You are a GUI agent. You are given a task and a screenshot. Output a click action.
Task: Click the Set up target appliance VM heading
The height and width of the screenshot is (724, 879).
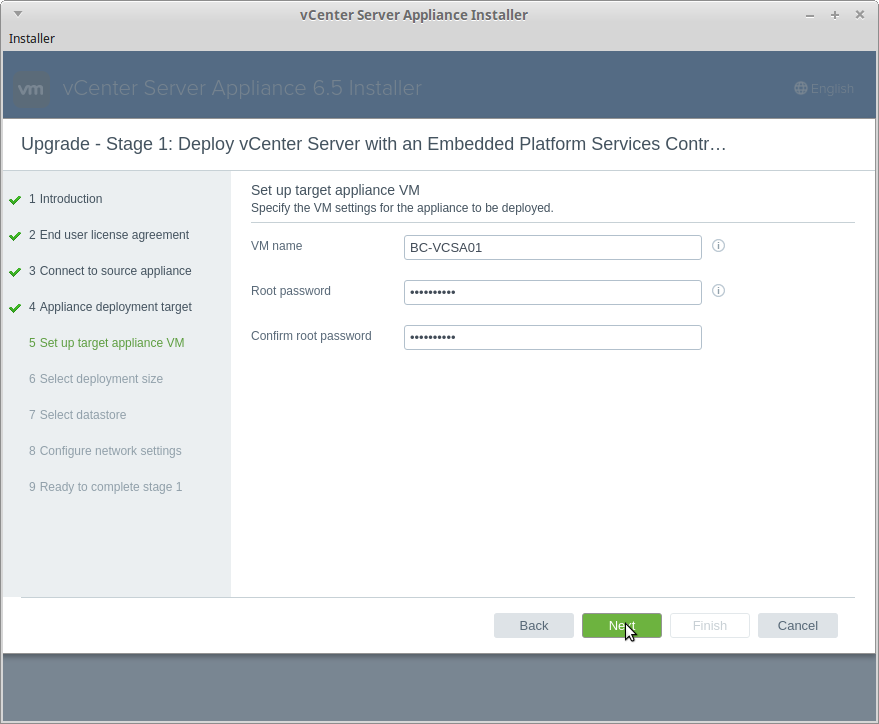pos(335,190)
